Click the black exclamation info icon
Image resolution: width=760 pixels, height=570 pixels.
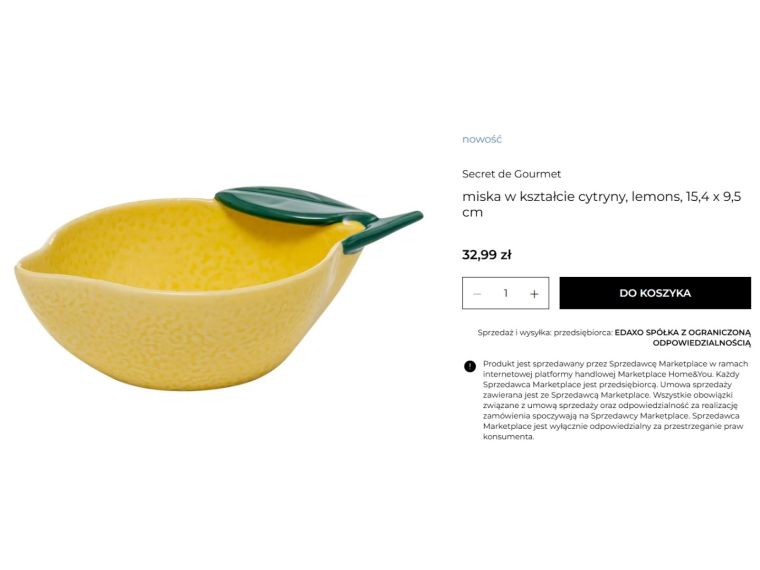[x=470, y=366]
